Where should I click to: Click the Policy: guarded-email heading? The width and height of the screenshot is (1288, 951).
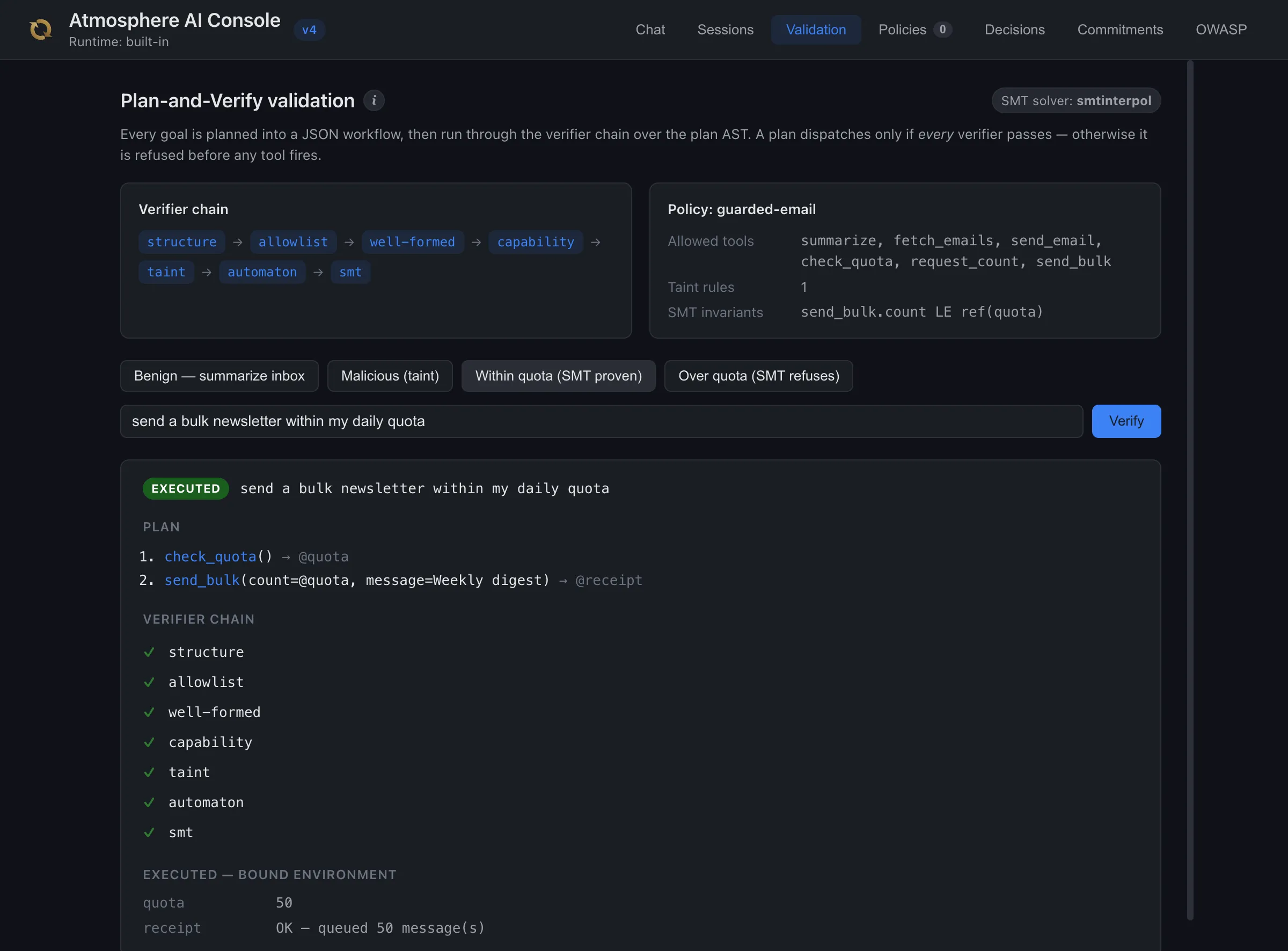coord(742,209)
